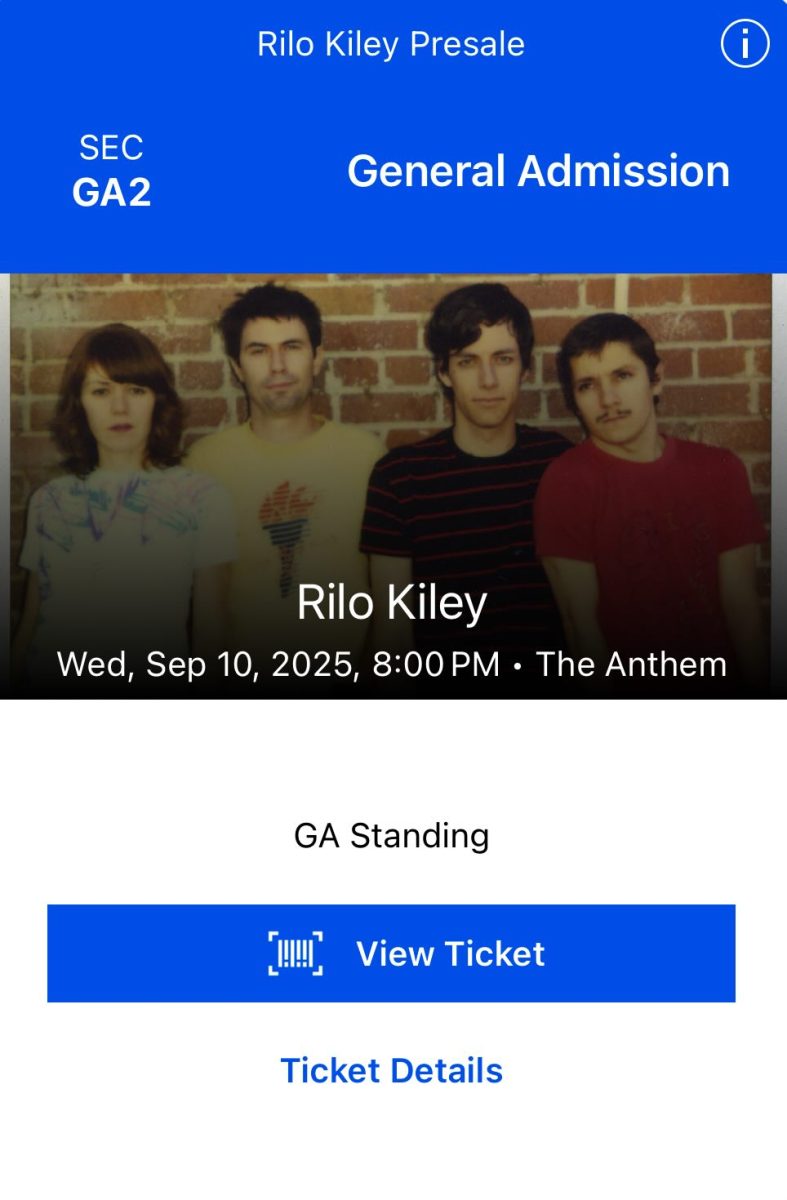Click The Anthem venue name
787x1200 pixels.
tap(631, 664)
